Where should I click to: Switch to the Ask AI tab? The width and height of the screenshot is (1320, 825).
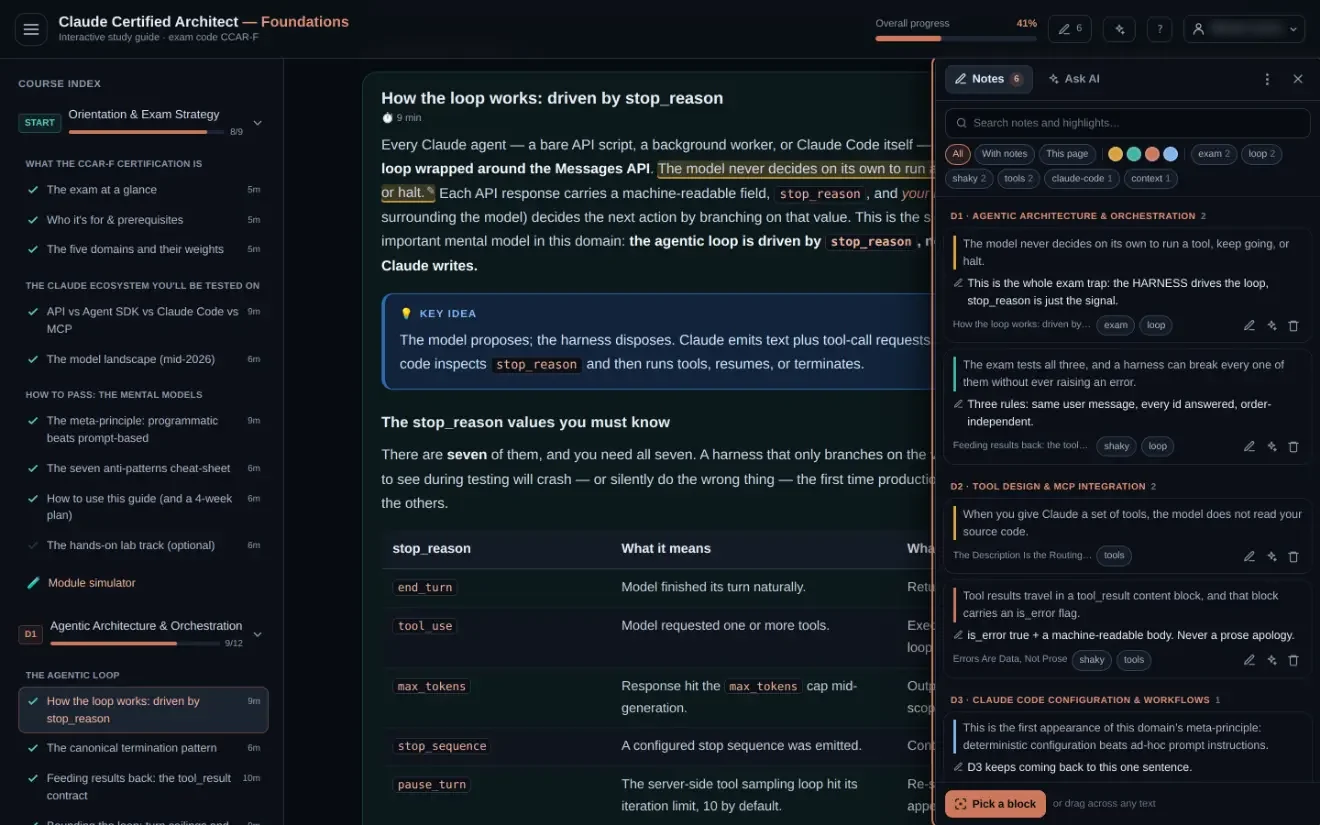(x=1073, y=79)
